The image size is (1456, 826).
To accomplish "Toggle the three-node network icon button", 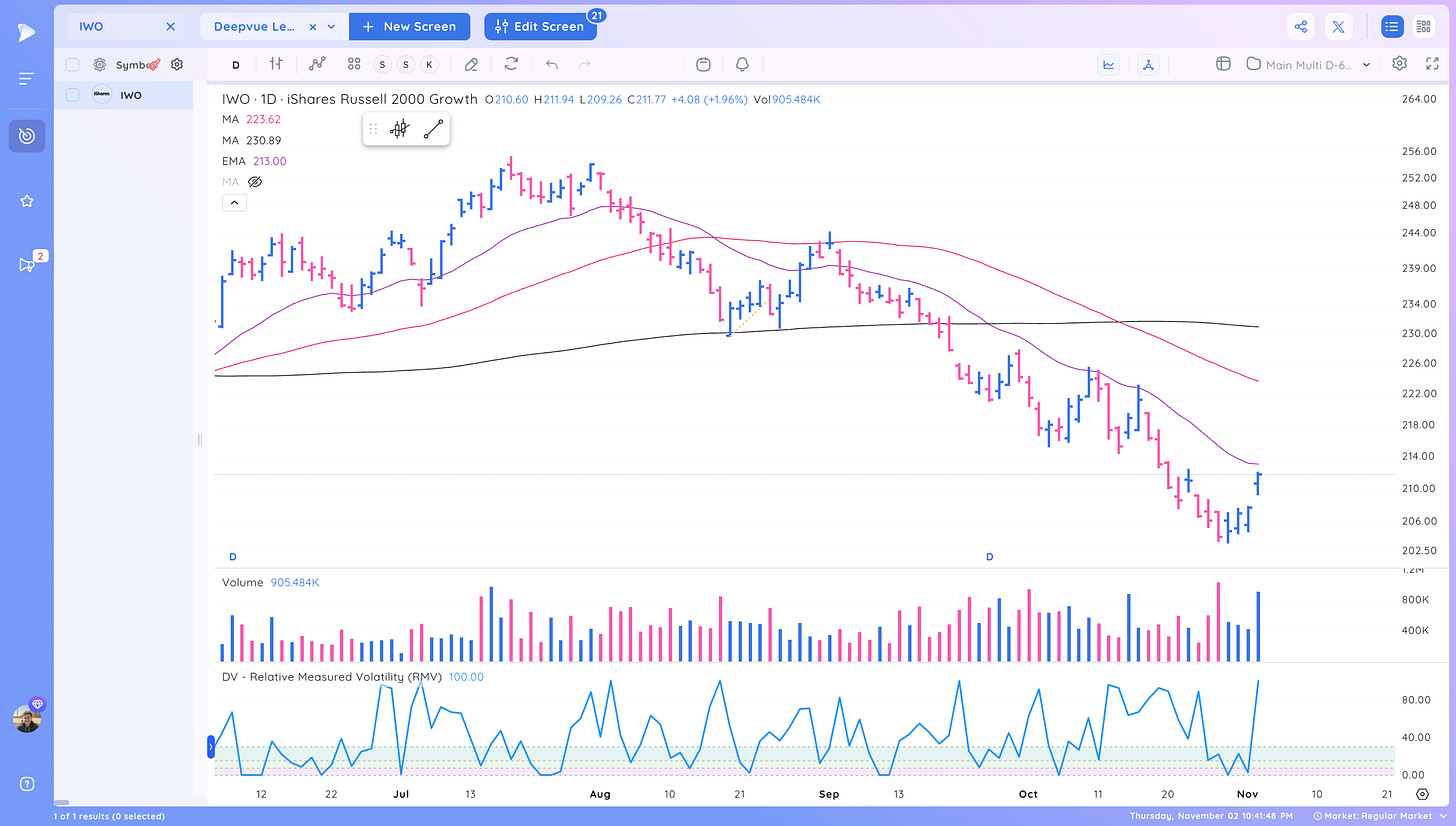I will tap(1148, 64).
